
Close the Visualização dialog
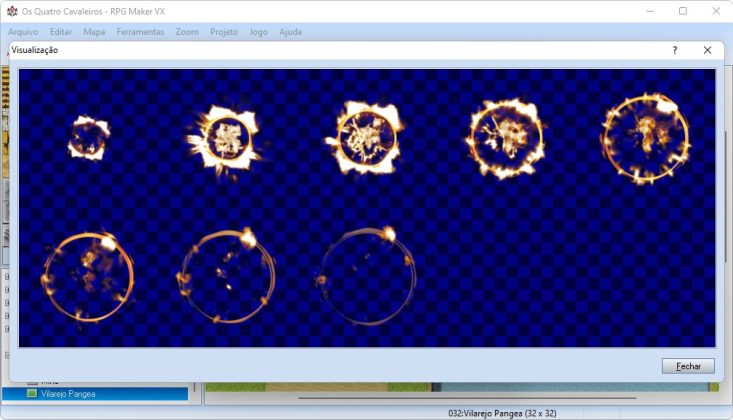pyautogui.click(x=707, y=50)
